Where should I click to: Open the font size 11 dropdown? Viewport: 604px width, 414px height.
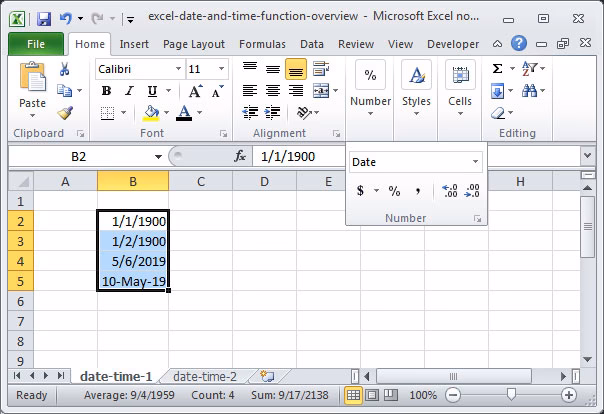pos(221,69)
